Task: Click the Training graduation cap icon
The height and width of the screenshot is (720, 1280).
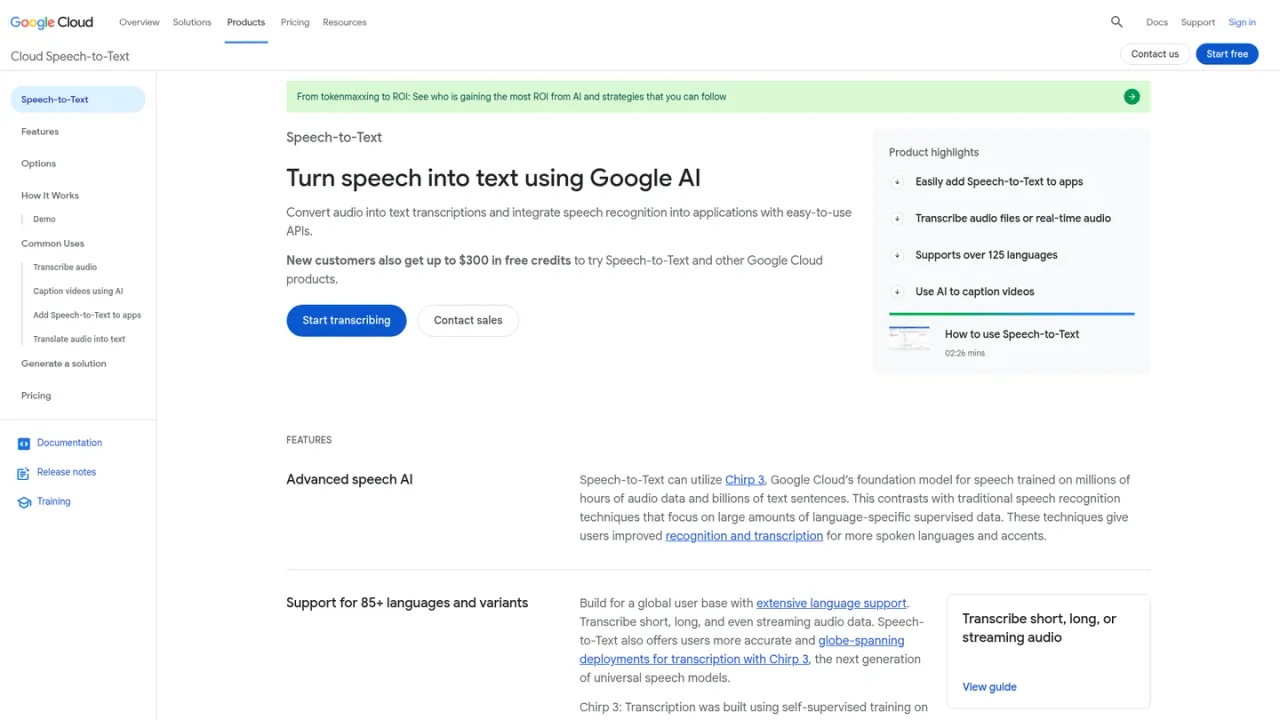Action: 24,502
